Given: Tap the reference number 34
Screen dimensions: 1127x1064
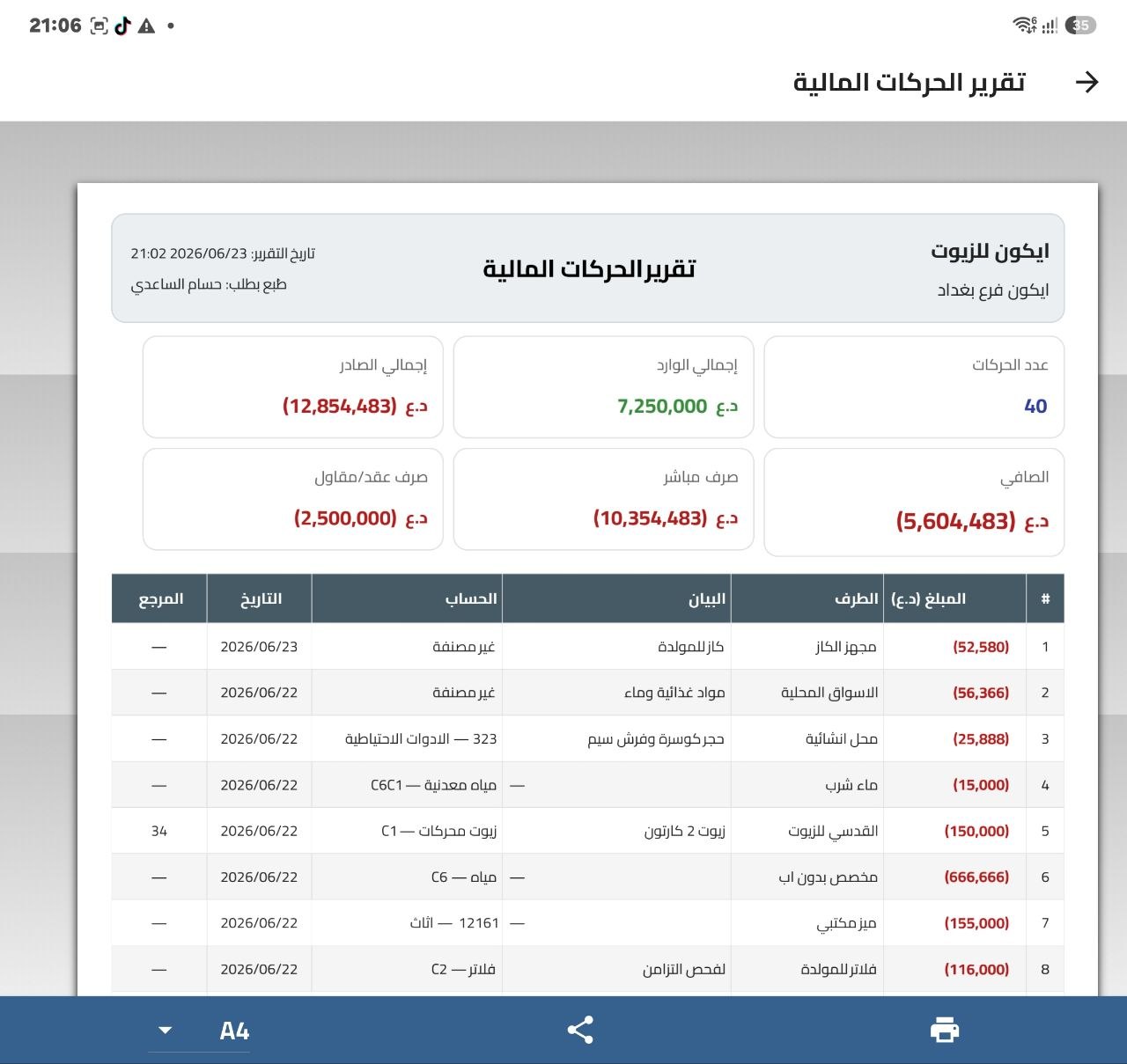Looking at the screenshot, I should pos(159,831).
